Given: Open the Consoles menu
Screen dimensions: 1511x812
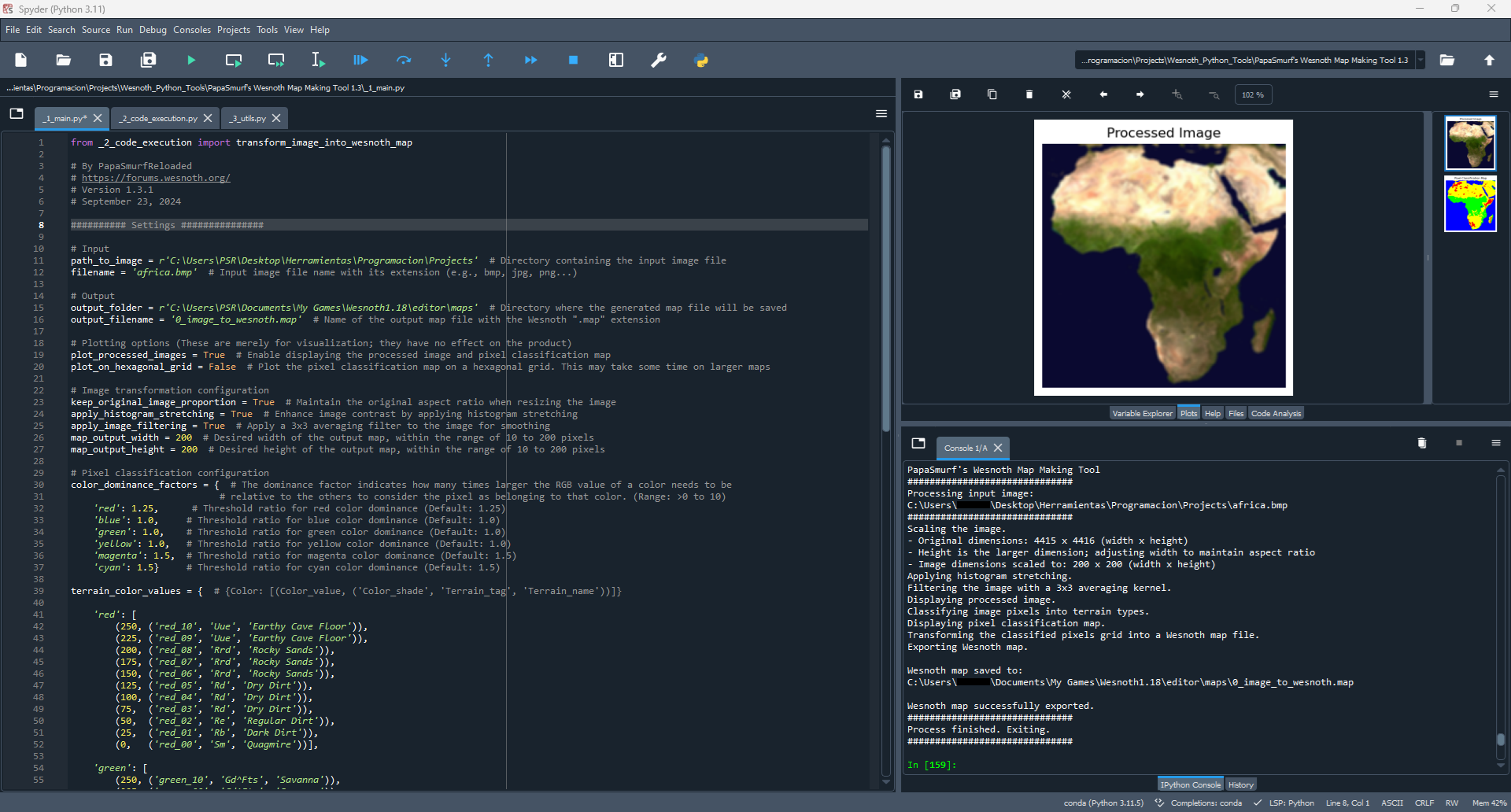Looking at the screenshot, I should [192, 30].
